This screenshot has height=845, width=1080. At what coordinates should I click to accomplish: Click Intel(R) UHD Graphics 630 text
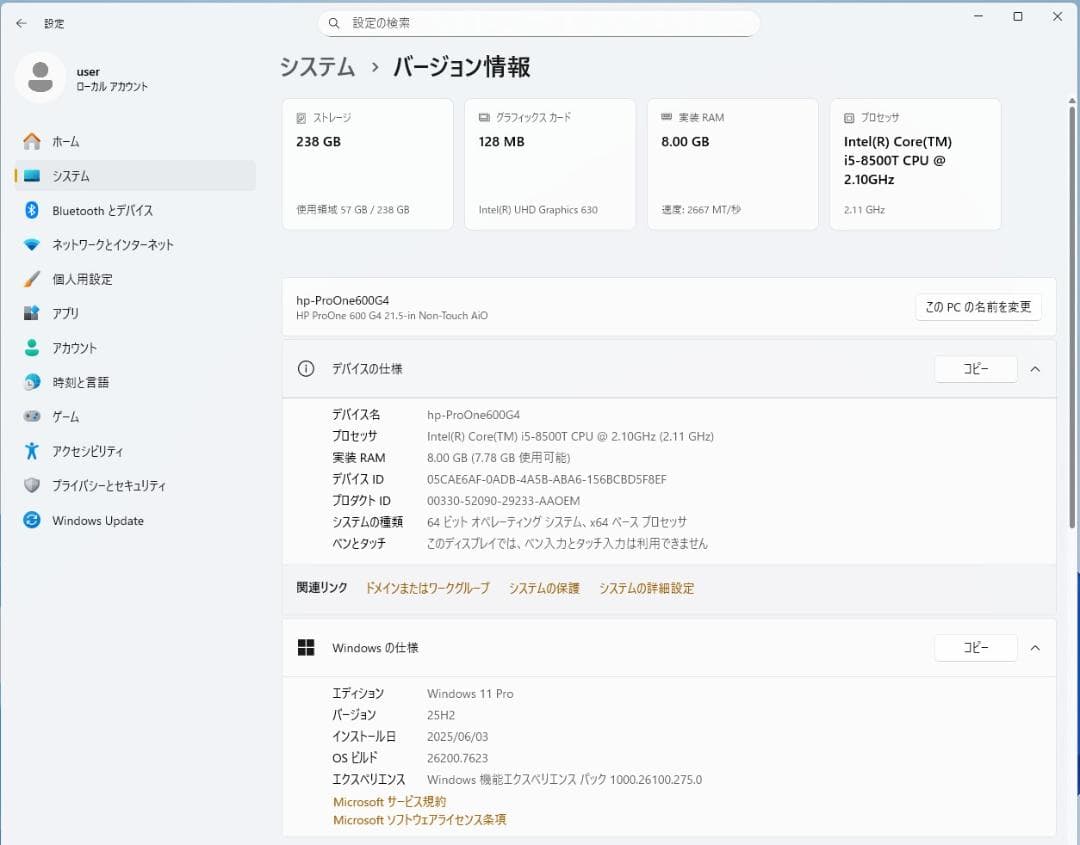click(538, 209)
